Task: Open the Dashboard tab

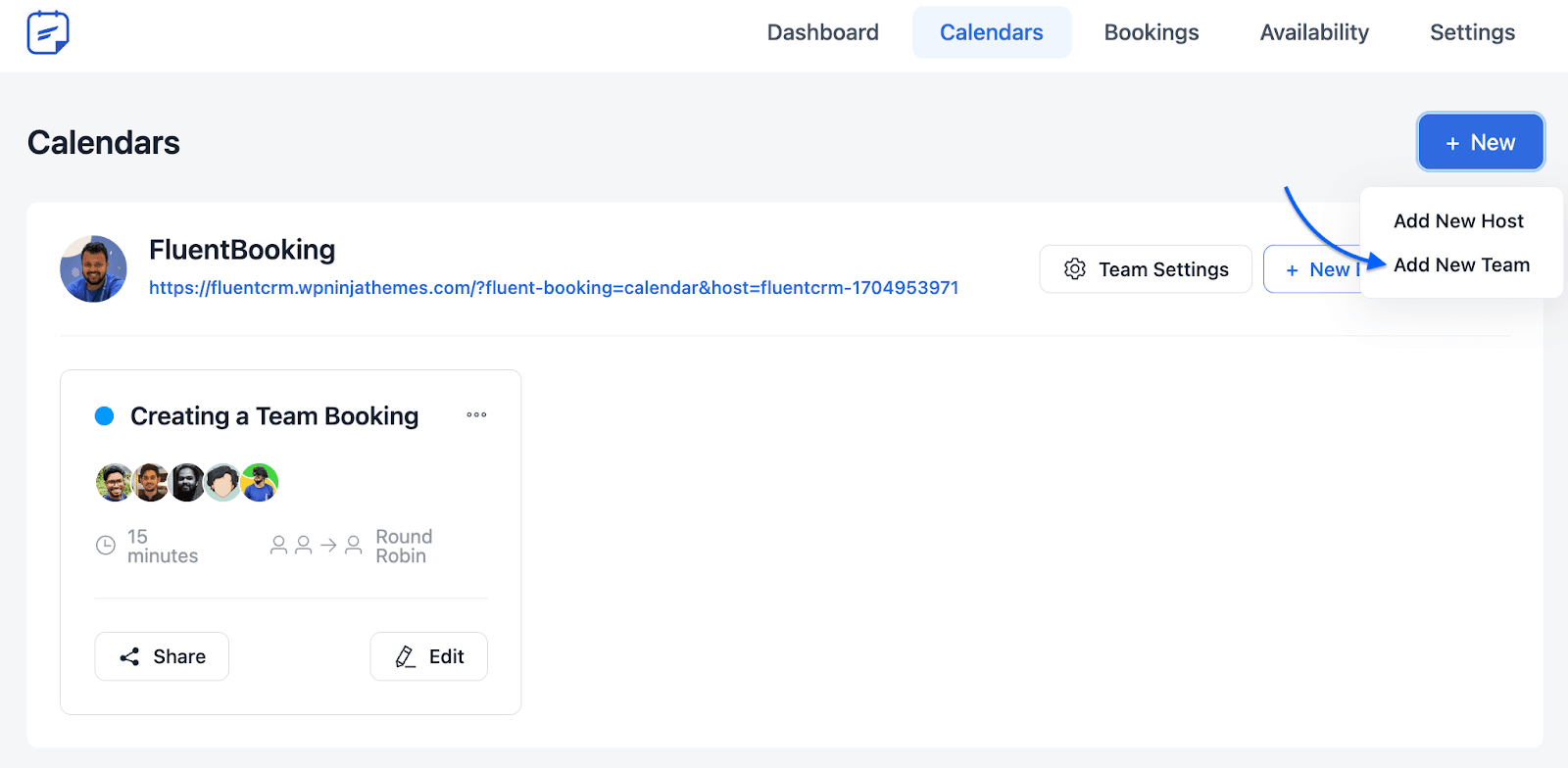Action: 822,32
